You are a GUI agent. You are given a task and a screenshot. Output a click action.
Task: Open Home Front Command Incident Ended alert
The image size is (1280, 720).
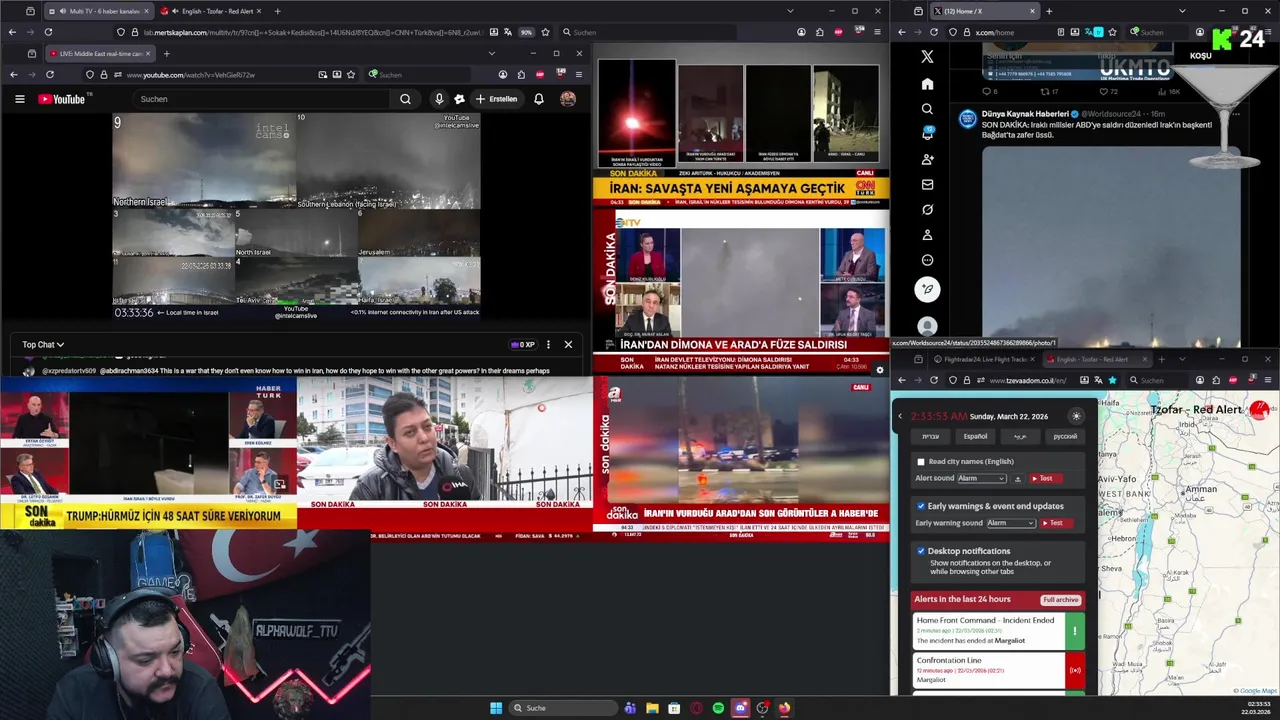coord(998,631)
